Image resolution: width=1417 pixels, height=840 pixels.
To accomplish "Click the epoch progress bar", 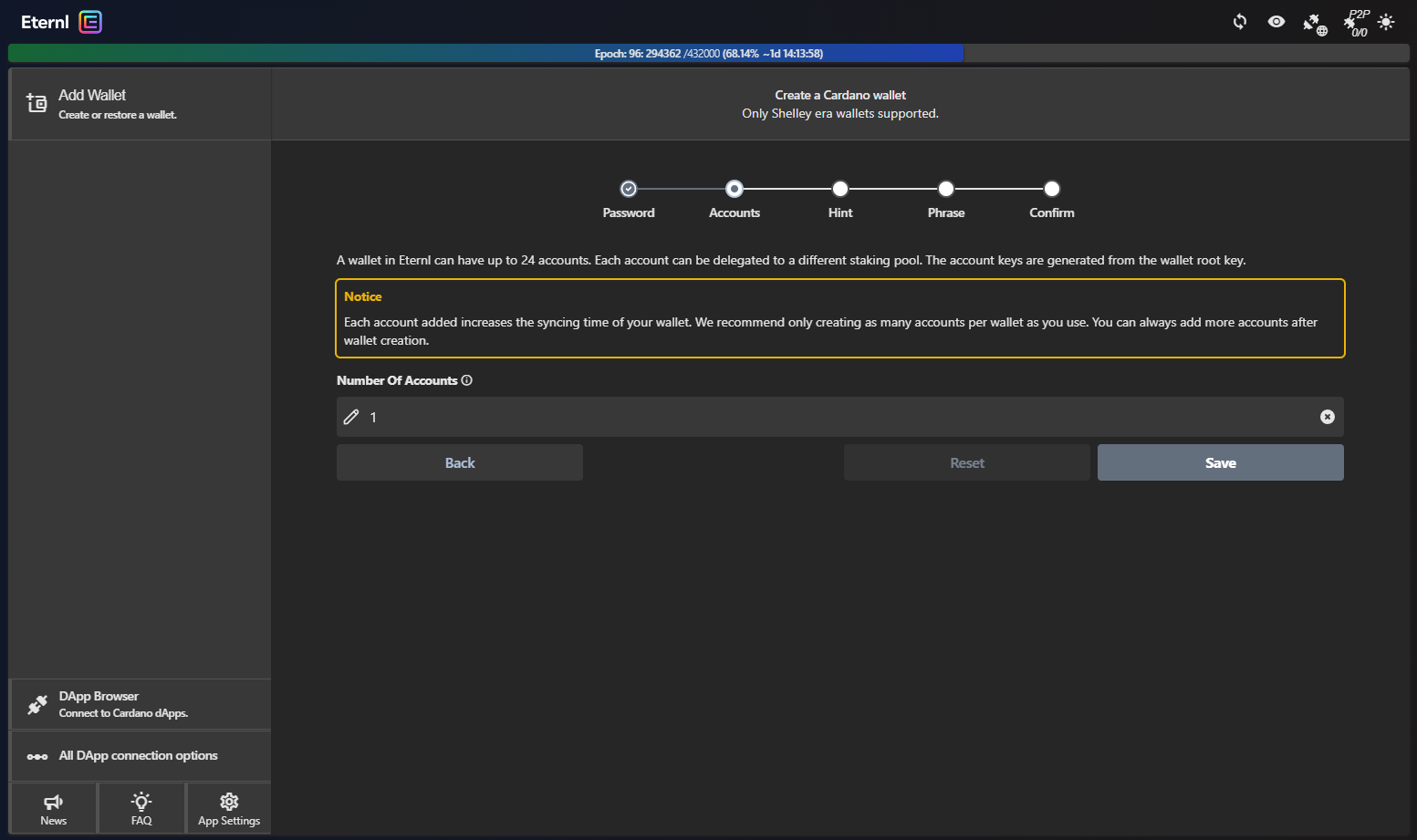I will click(709, 53).
